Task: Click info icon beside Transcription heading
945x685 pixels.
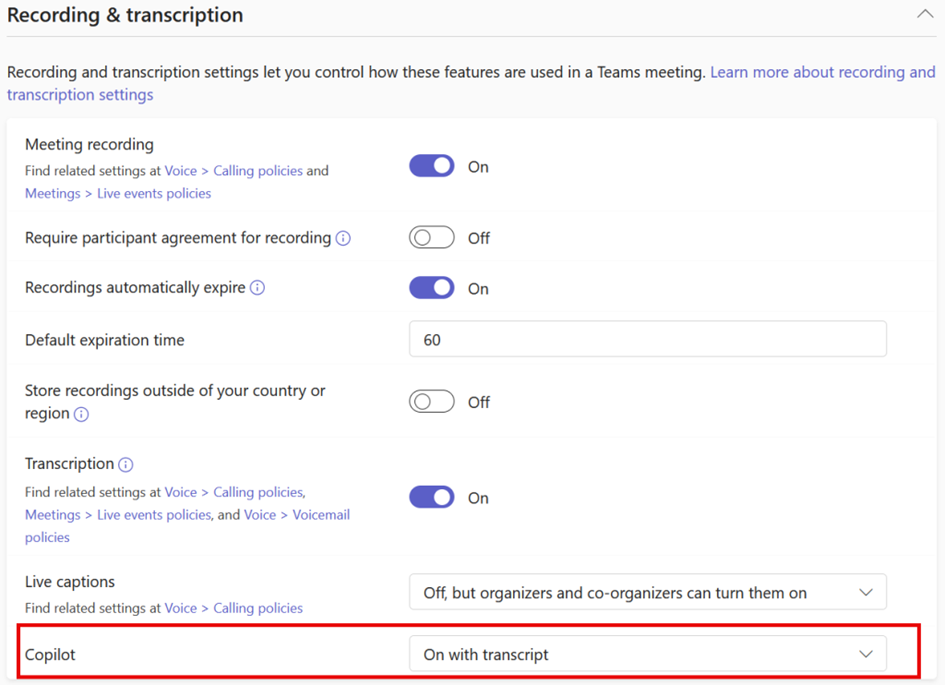Action: pos(125,464)
